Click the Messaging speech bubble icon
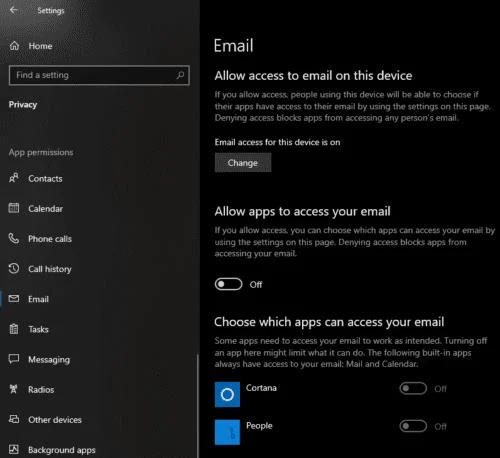This screenshot has width=500, height=458. pyautogui.click(x=14, y=359)
